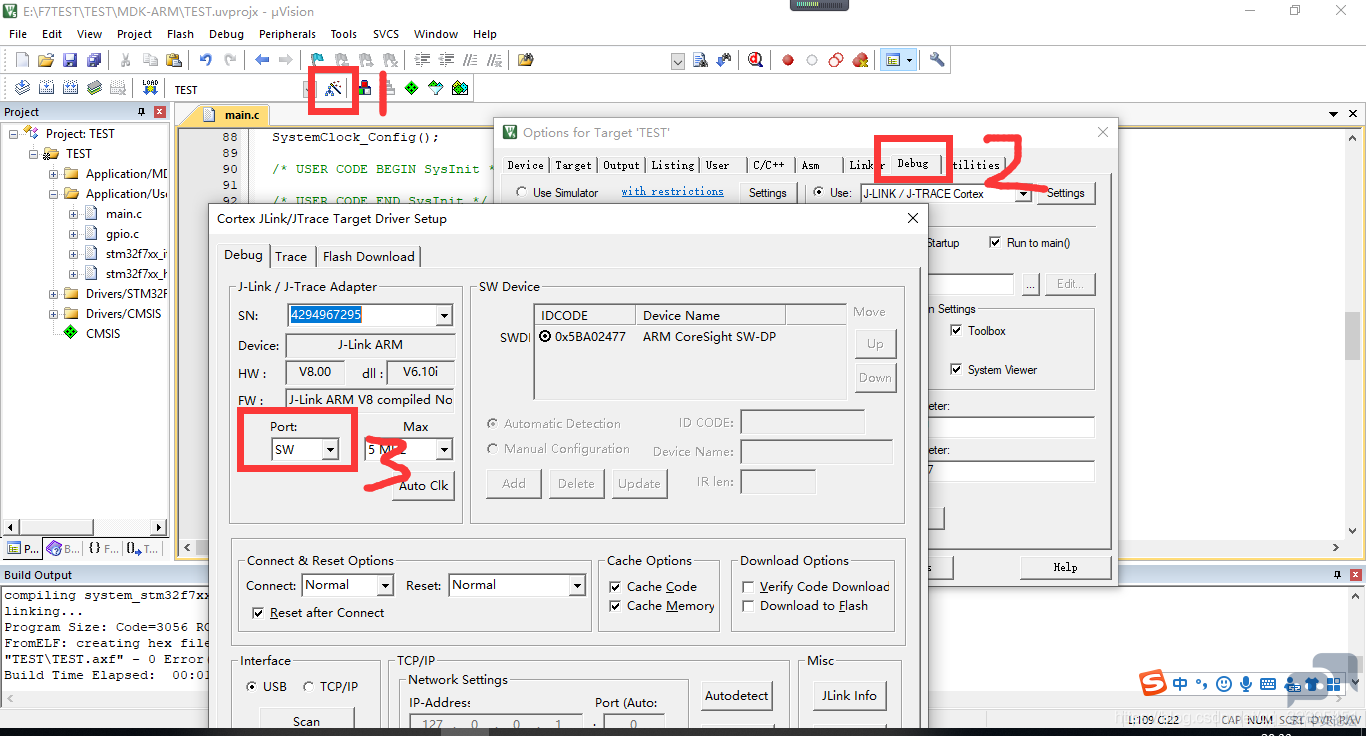Viewport: 1366px width, 736px height.
Task: Click the Auto Clk button
Action: pos(424,486)
